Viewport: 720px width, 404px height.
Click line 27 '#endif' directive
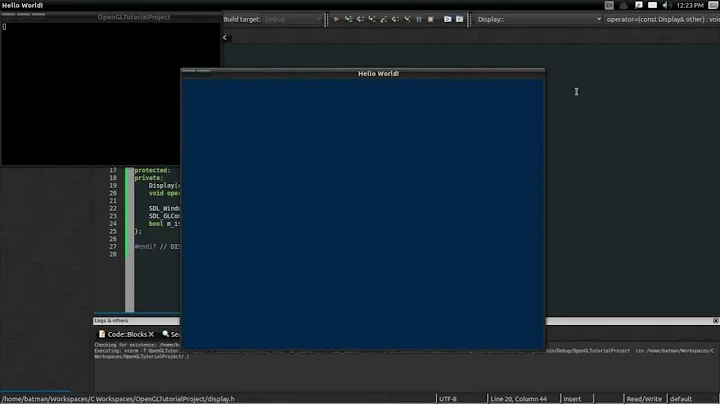145,247
